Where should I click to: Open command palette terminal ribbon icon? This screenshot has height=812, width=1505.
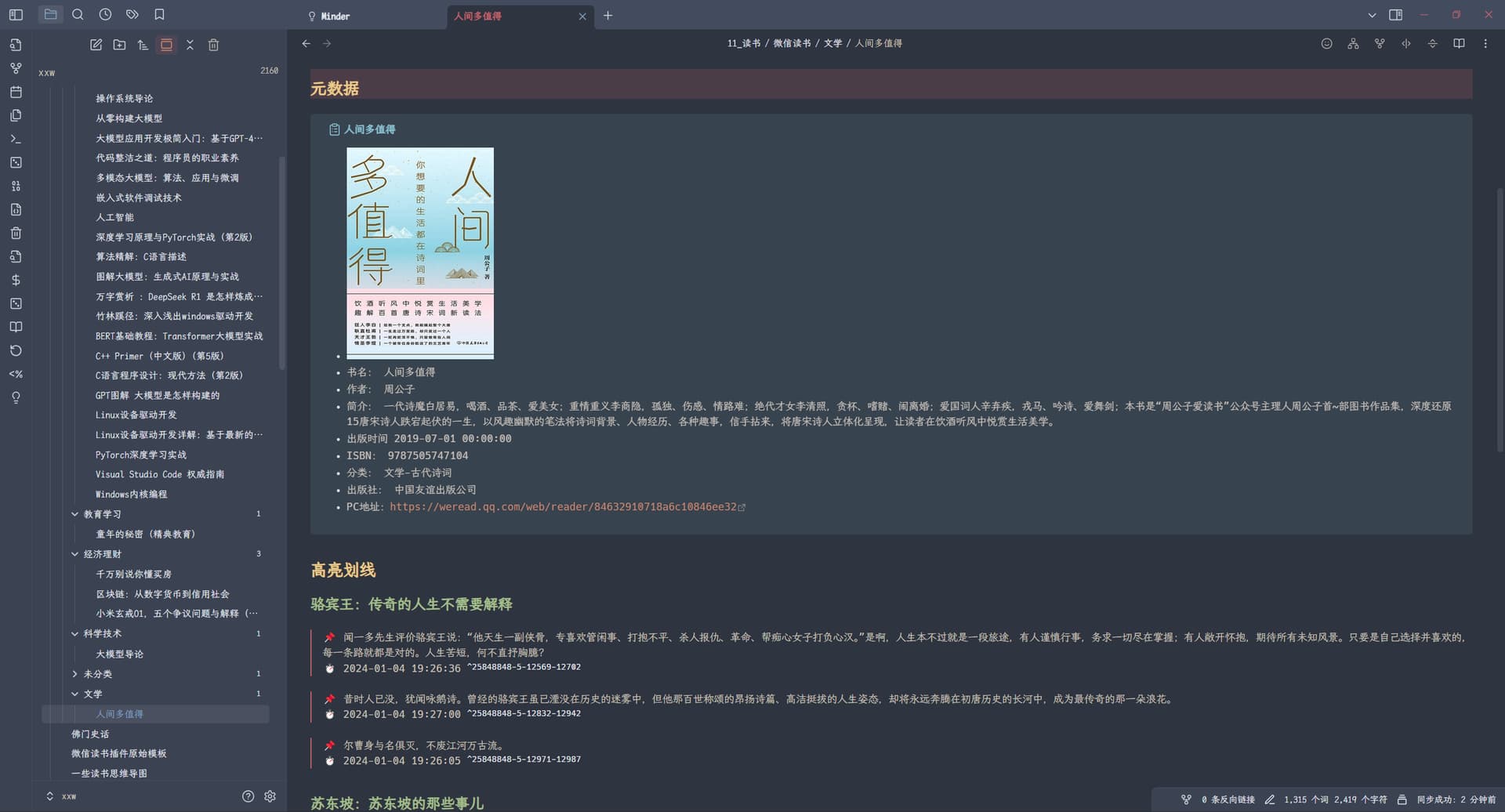[16, 139]
